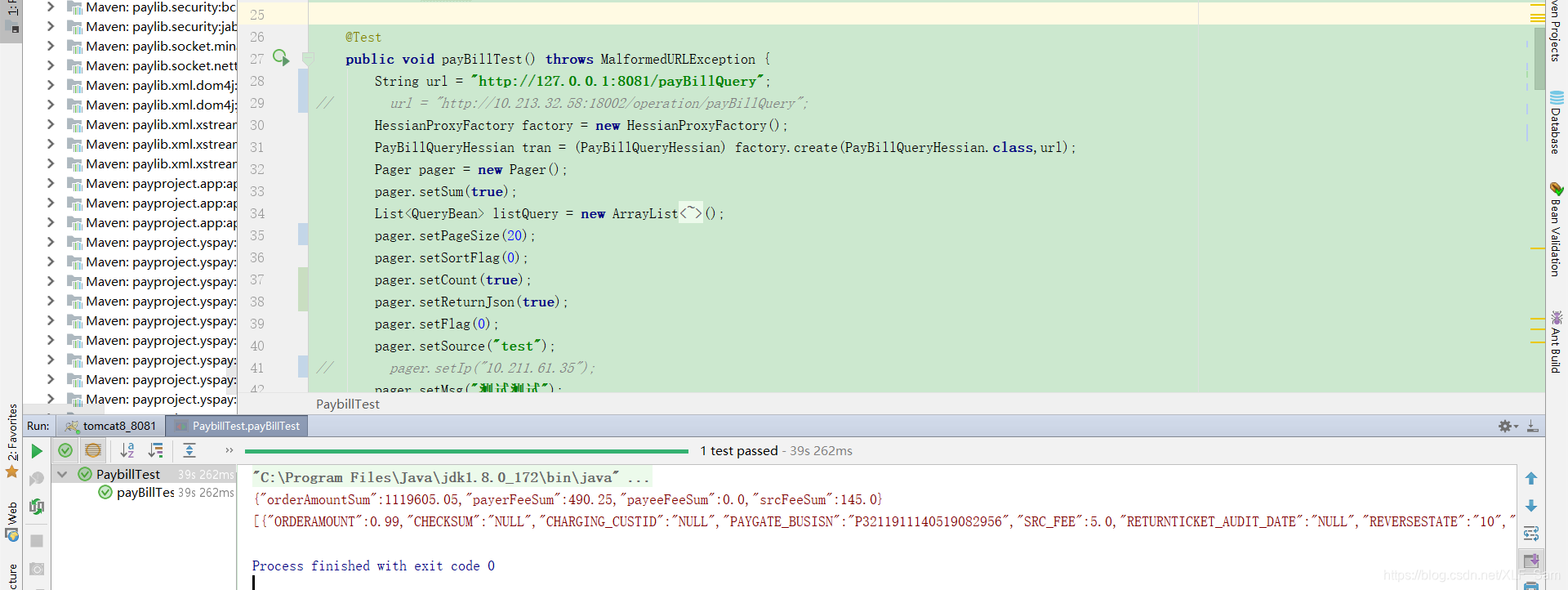Click the camera Dump Threads icon
Image resolution: width=1568 pixels, height=590 pixels.
pyautogui.click(x=36, y=569)
